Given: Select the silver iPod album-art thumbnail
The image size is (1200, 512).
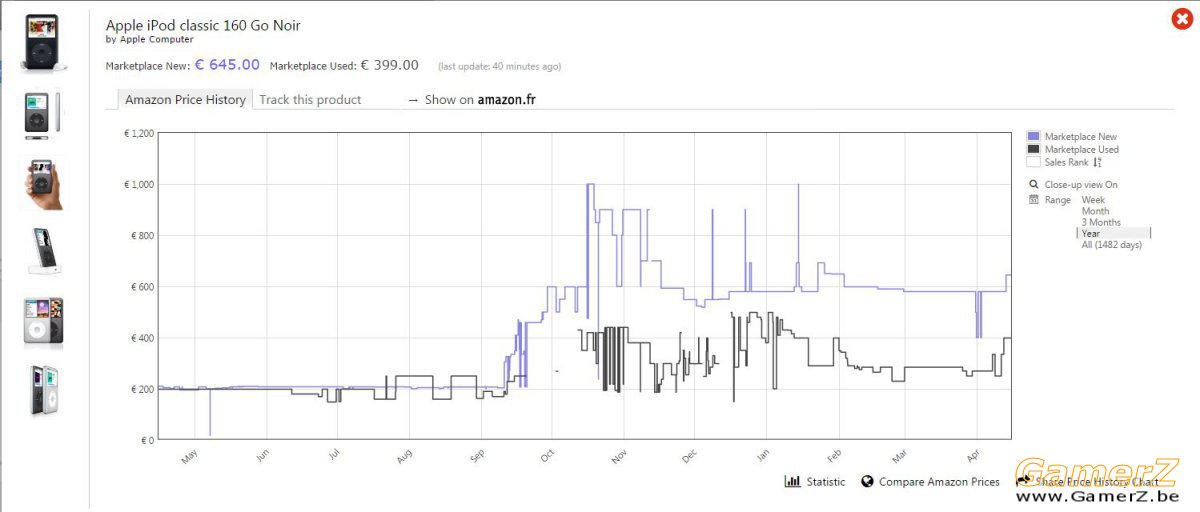Looking at the screenshot, I should (42, 321).
